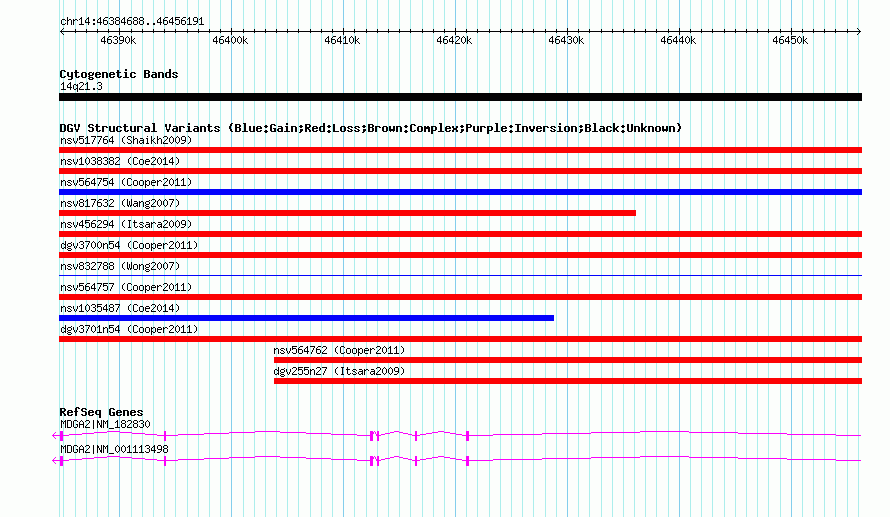Open variant dgv3700n54 (Cooper2011) label
Viewport: 890px width, 517px height.
tap(129, 245)
